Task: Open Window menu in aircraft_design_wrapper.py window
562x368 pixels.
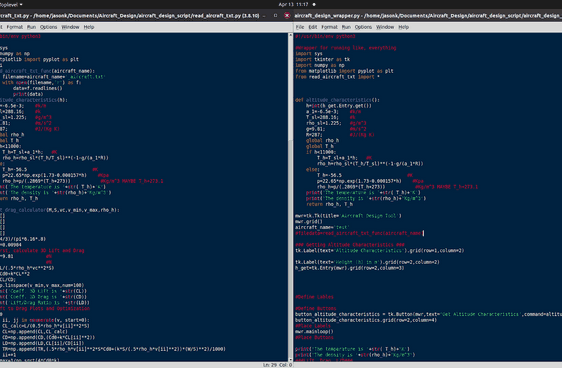Action: [x=385, y=27]
